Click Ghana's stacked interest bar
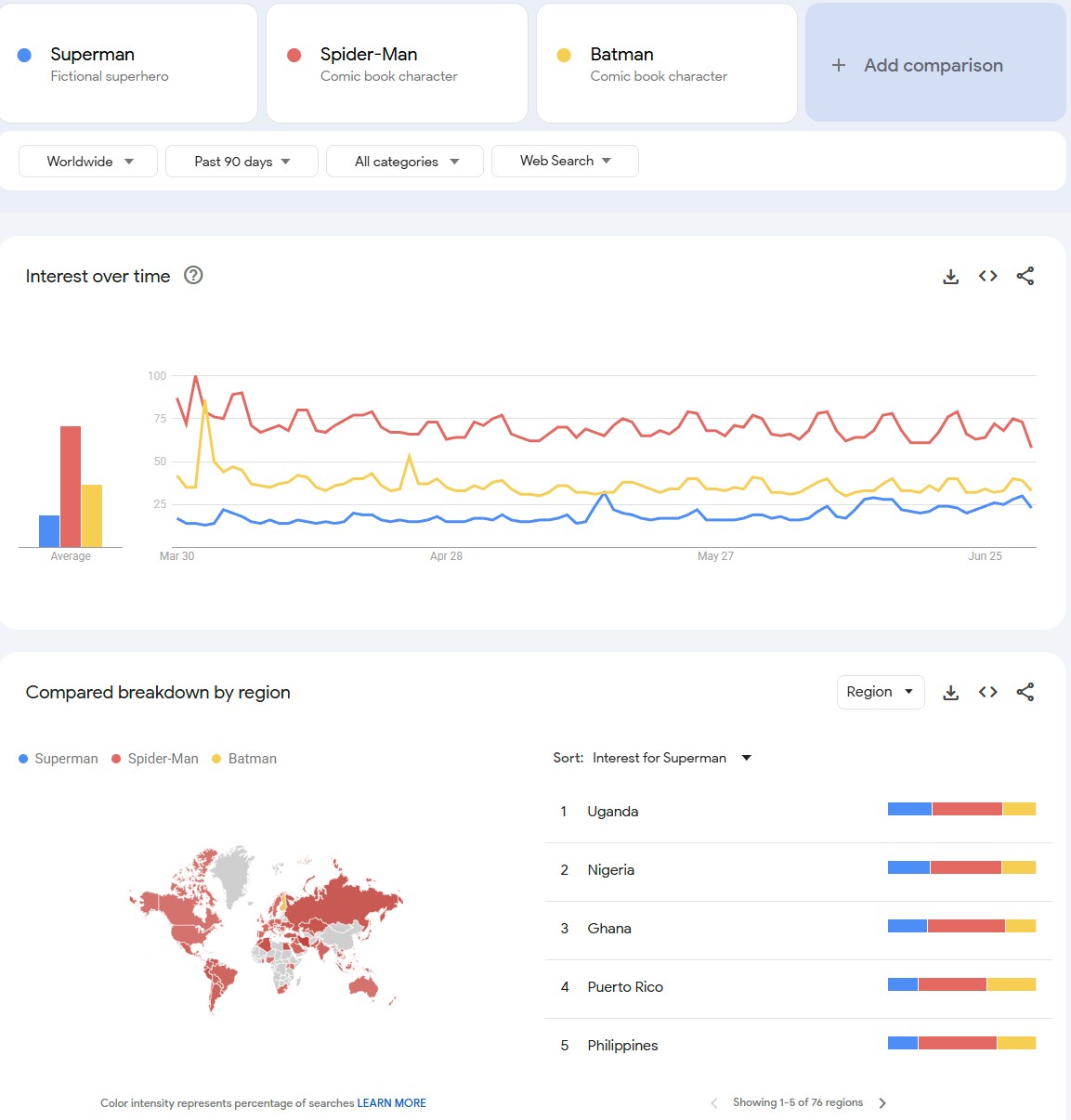 tap(961, 926)
